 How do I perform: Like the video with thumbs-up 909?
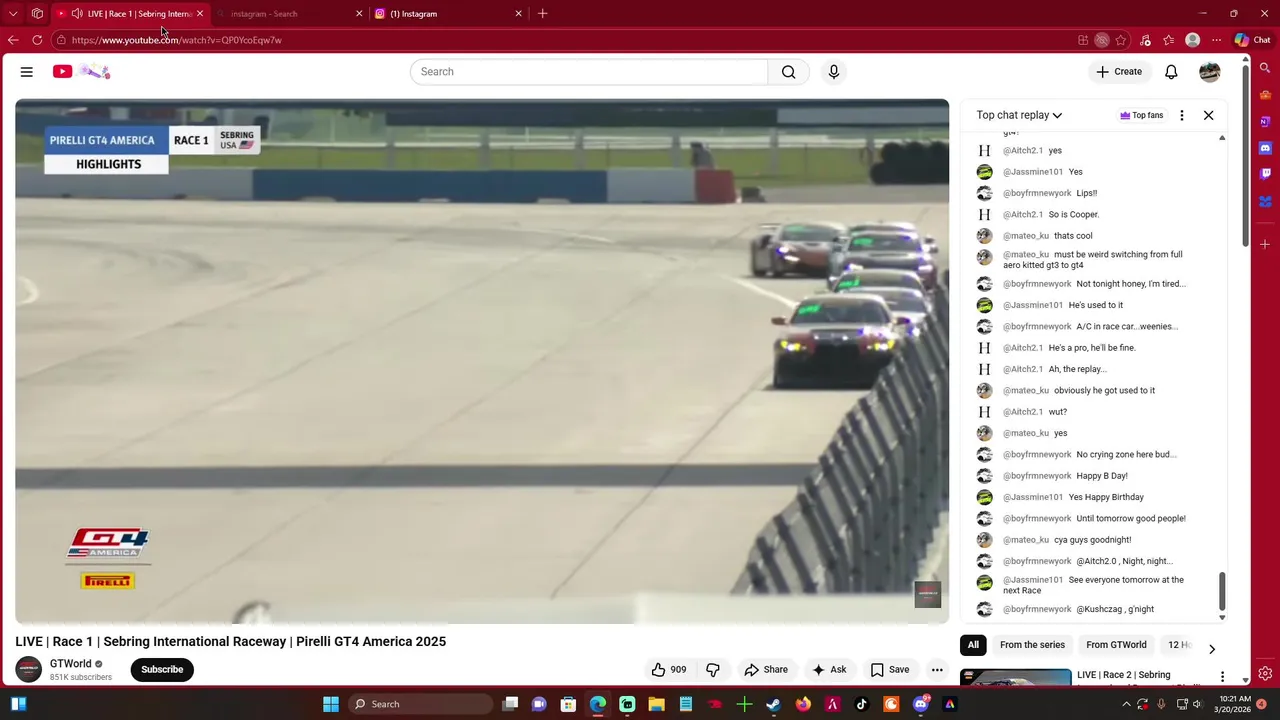(x=669, y=670)
